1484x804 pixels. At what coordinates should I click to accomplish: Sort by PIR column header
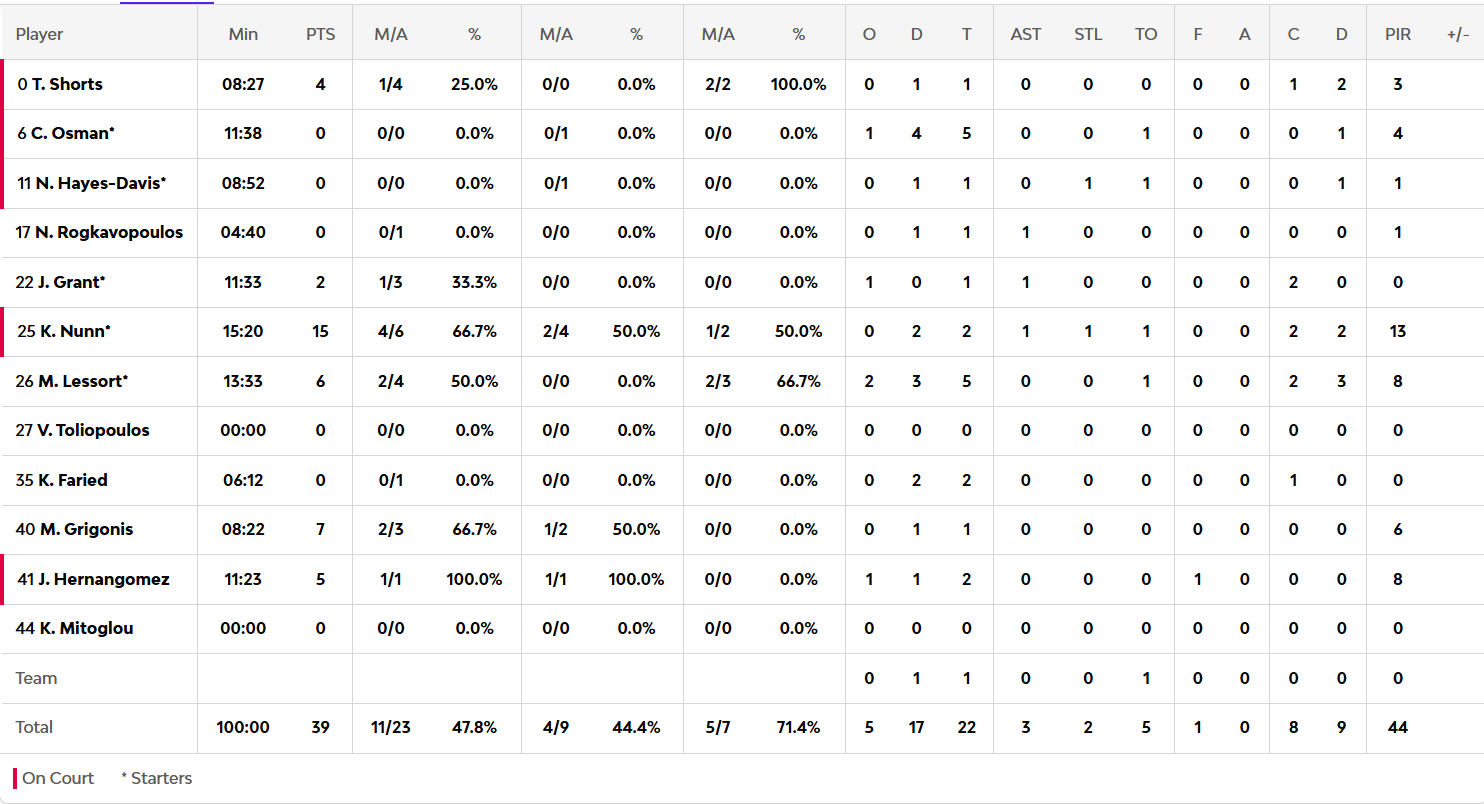tap(1397, 34)
